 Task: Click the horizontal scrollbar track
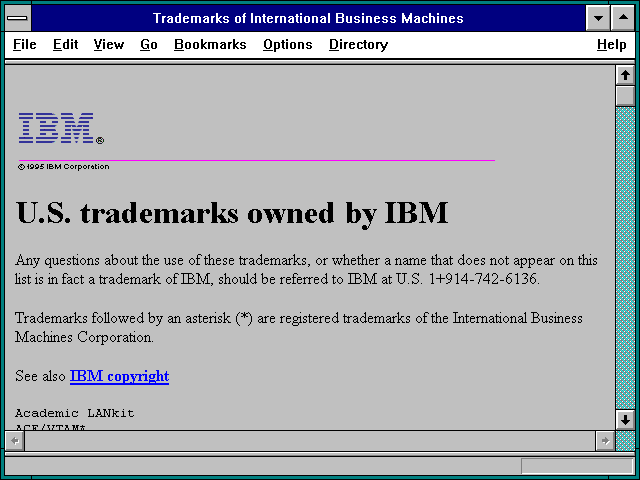(310, 441)
